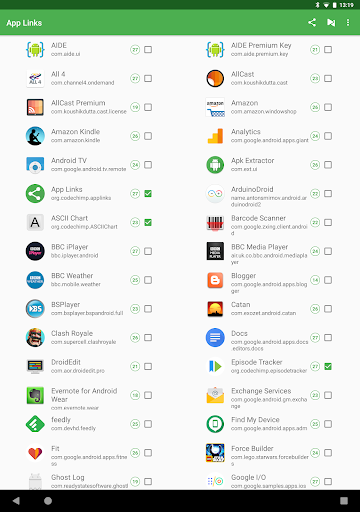Tap the feedly app icon
This screenshot has width=360, height=512.
tap(35, 424)
